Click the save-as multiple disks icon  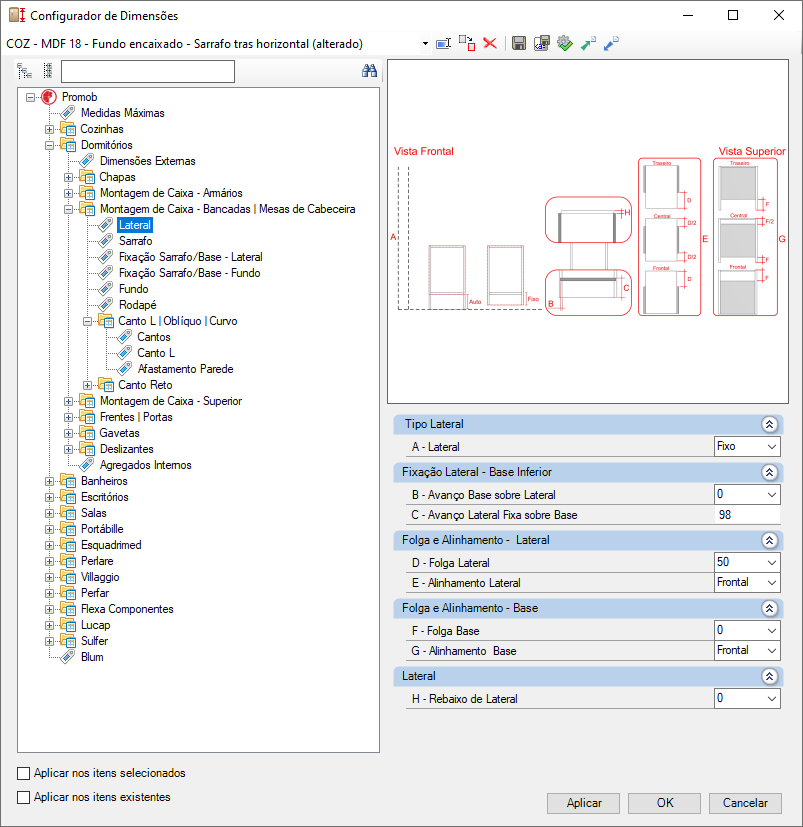(542, 43)
